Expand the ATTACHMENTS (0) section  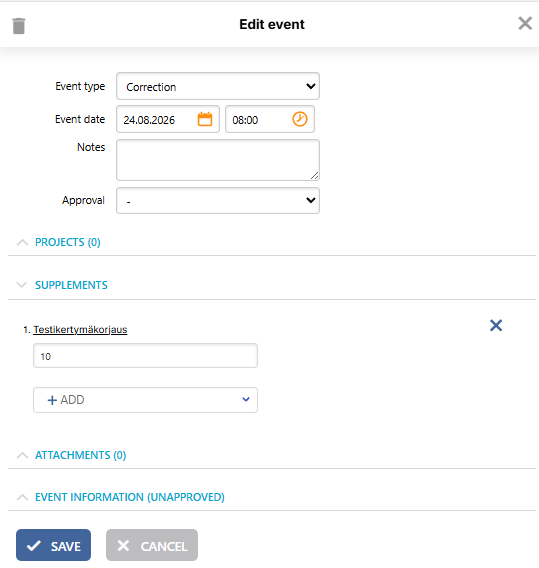click(80, 455)
